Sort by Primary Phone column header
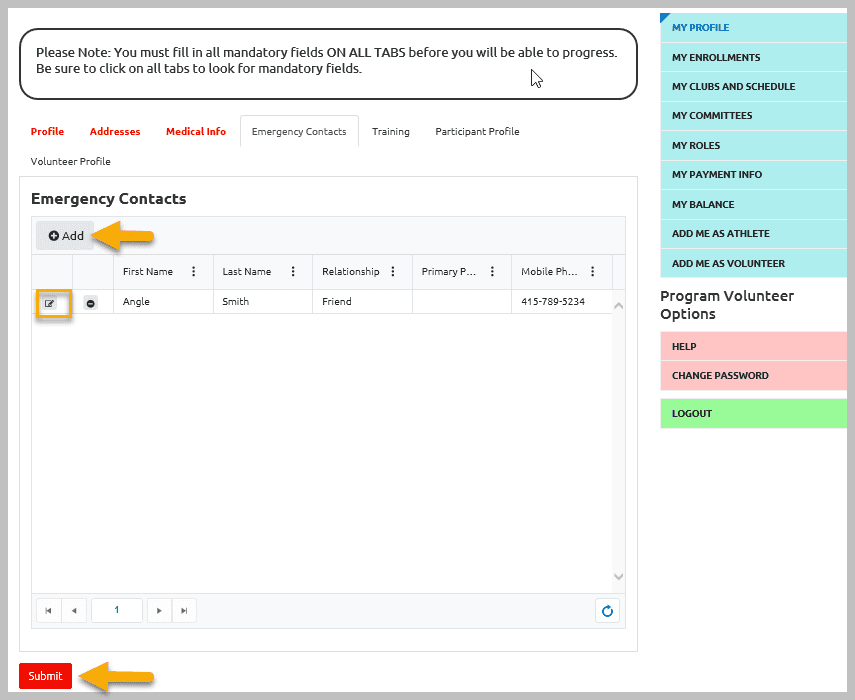Screen dimensions: 855x700 tap(449, 271)
